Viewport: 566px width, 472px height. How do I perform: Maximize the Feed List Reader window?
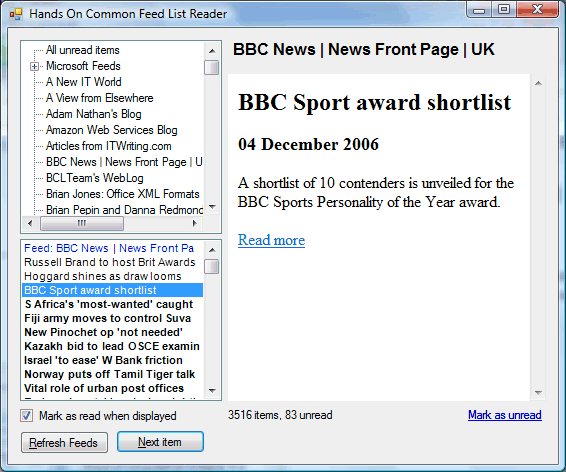504,10
